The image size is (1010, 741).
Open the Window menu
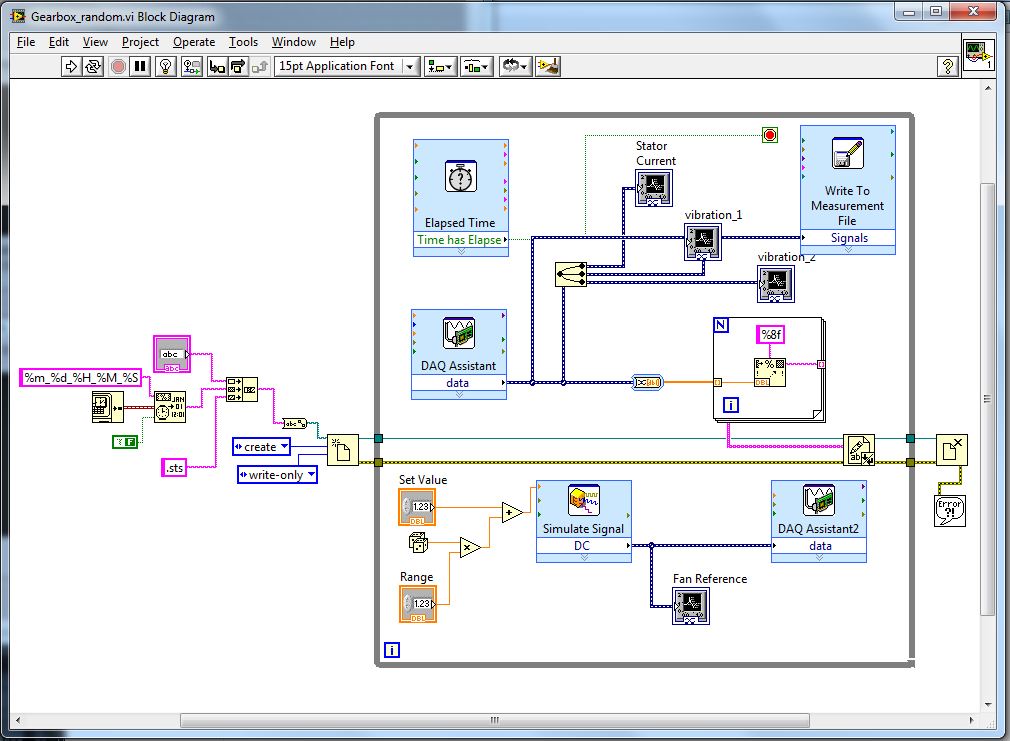pos(294,42)
